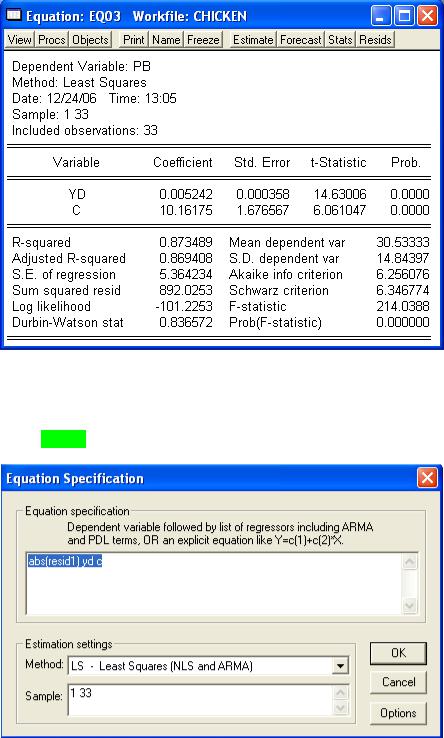Image resolution: width=444 pixels, height=738 pixels.
Task: Click the equation text scrollbar up arrow
Action: coord(409,562)
